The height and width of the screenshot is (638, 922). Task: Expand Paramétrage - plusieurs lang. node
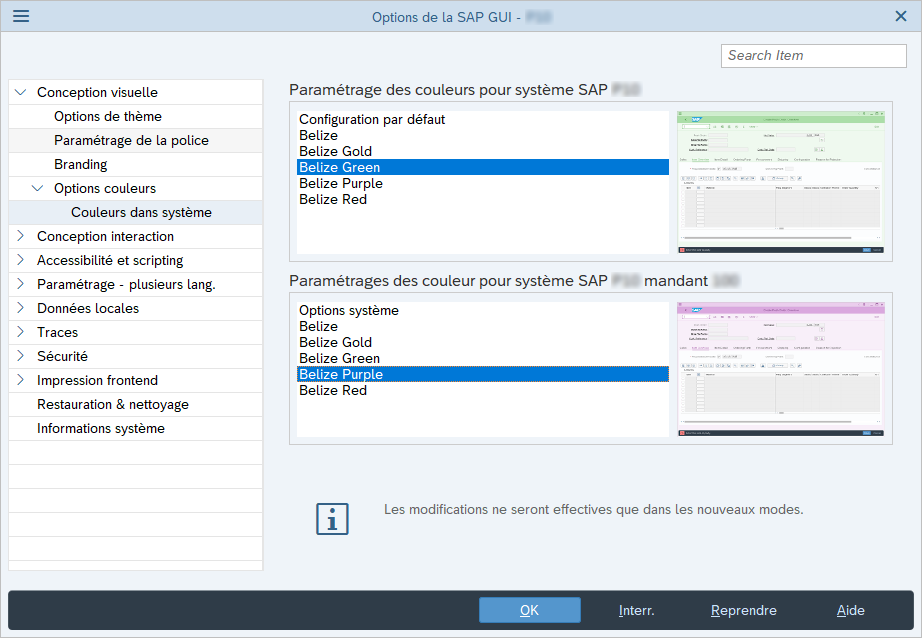[x=21, y=284]
